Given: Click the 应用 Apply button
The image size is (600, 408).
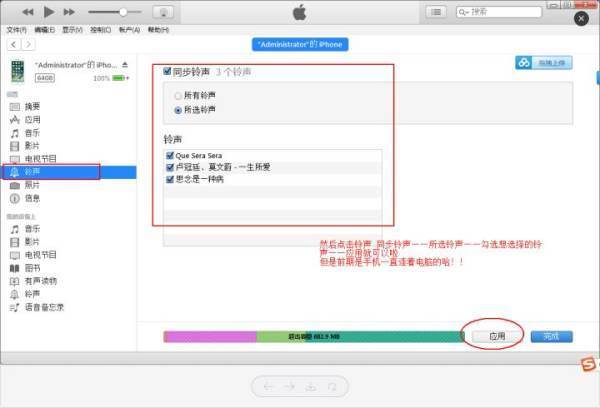Looking at the screenshot, I should coord(497,336).
